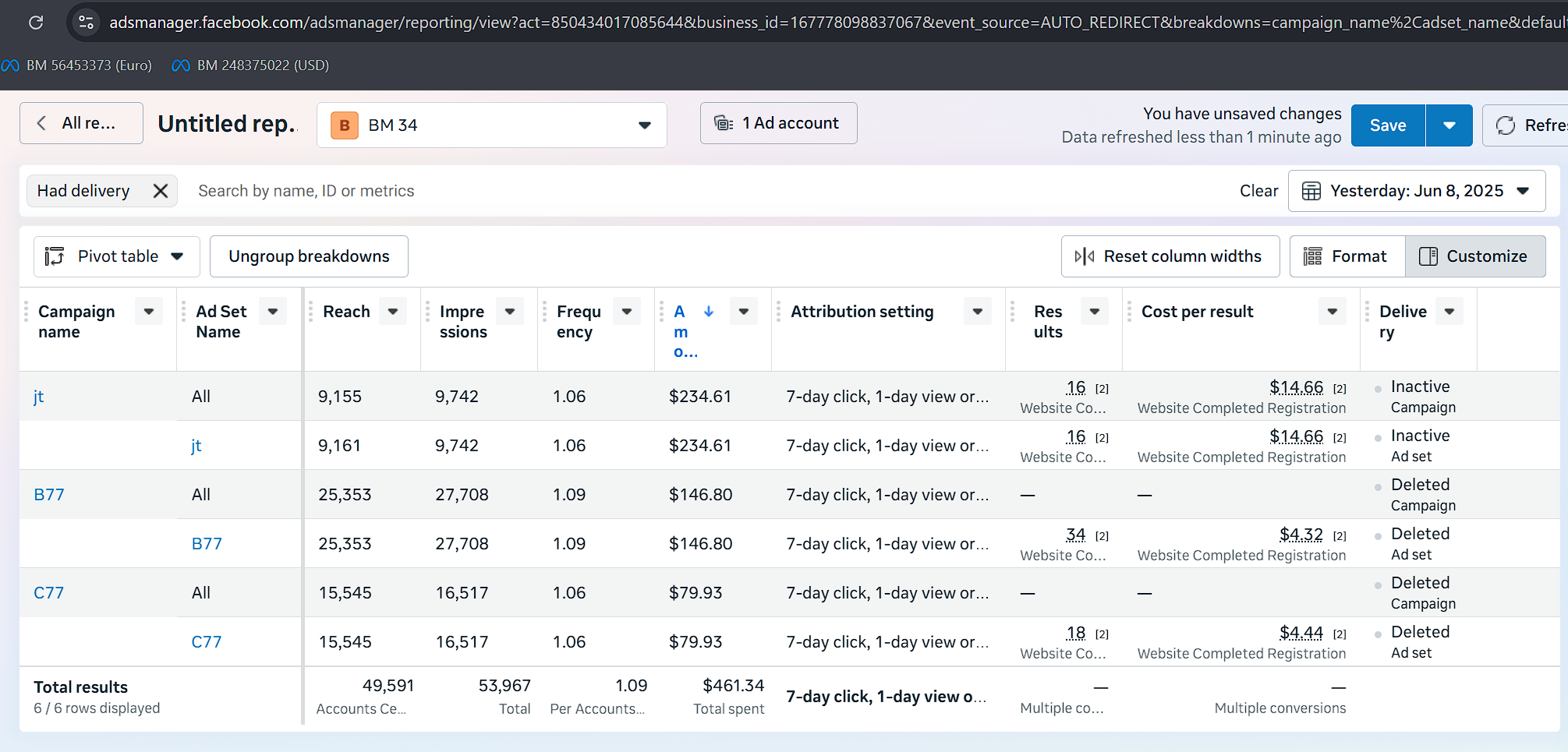1568x752 pixels.
Task: Open site information icon in address bar
Action: pyautogui.click(x=87, y=23)
